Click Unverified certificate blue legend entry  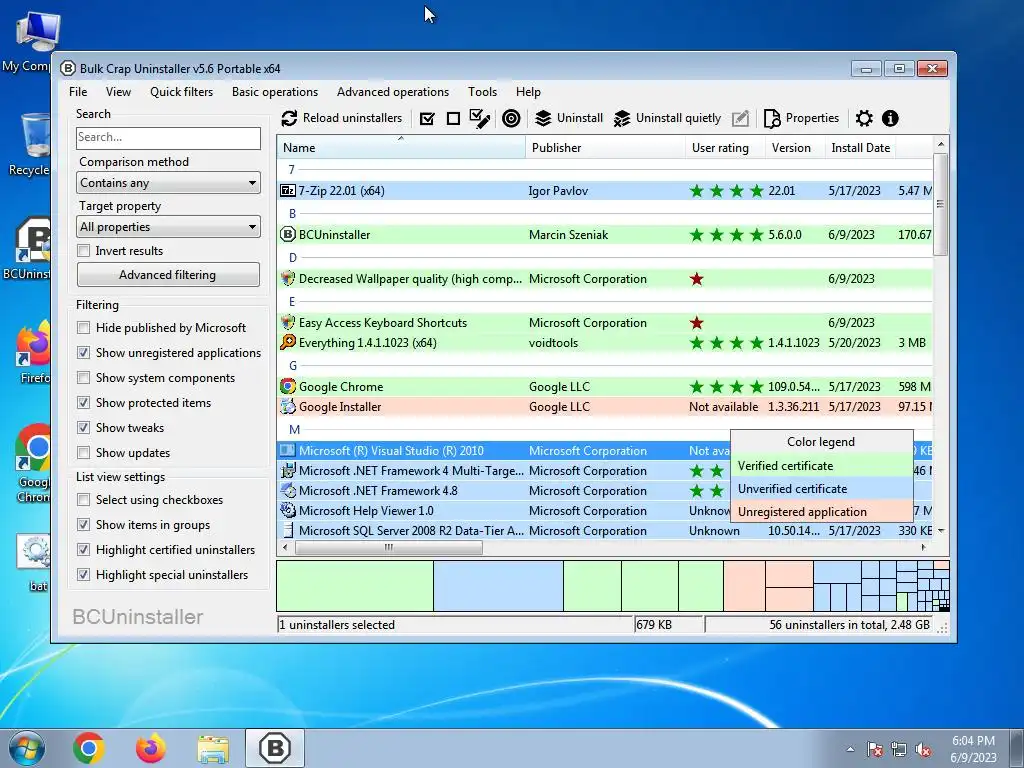(x=822, y=488)
